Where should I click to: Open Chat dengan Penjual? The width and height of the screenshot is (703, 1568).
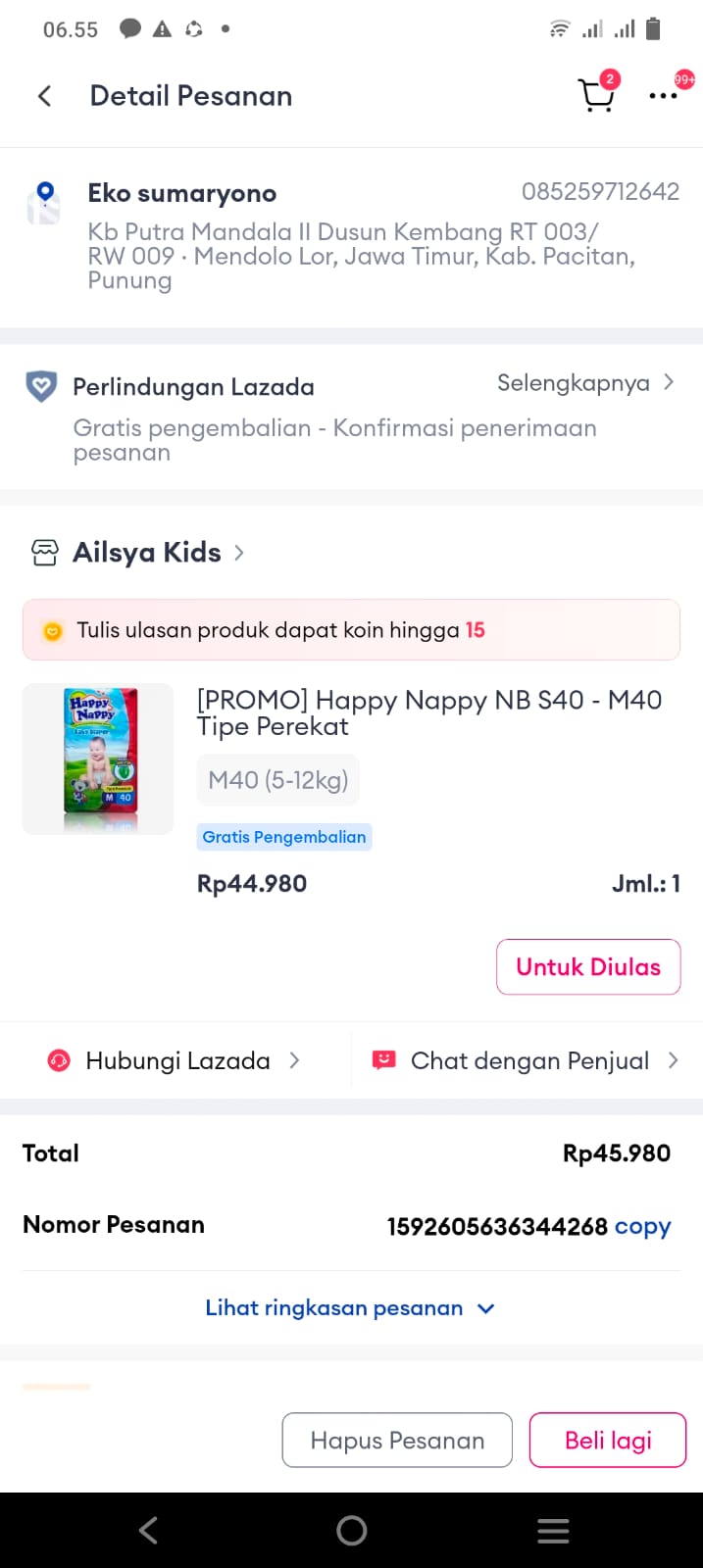point(529,1060)
